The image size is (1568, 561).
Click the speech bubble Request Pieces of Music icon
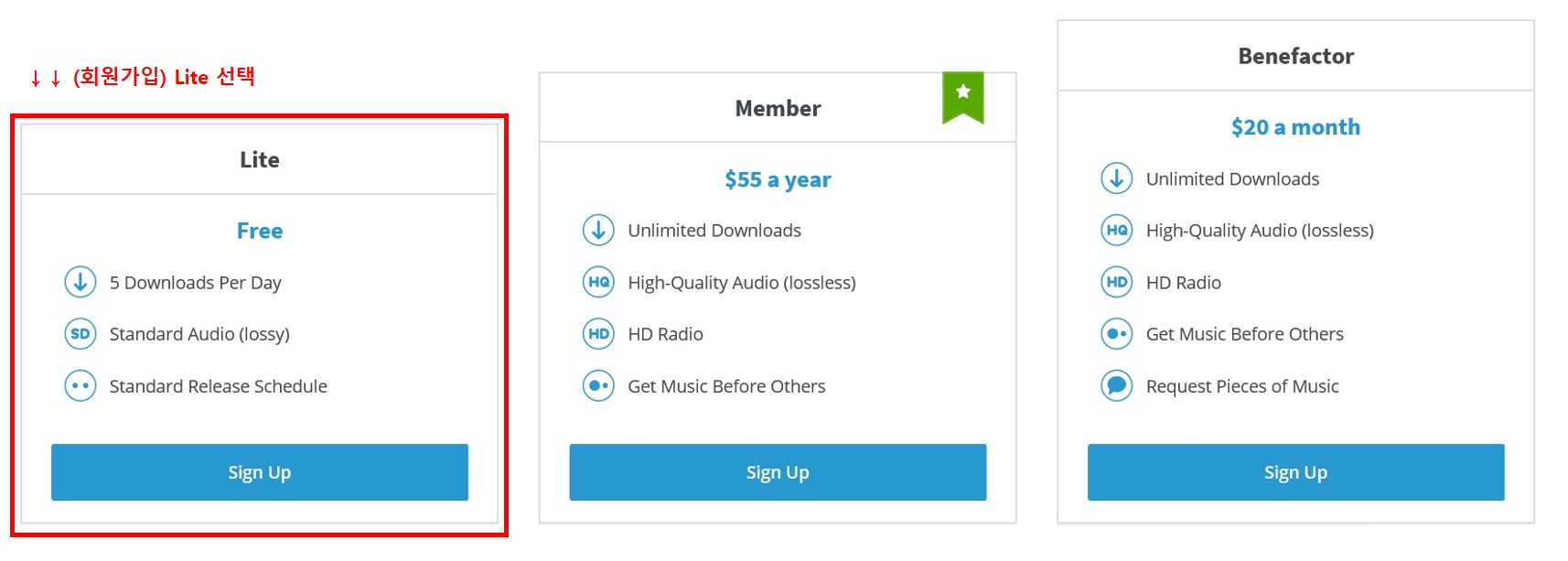coord(1117,386)
